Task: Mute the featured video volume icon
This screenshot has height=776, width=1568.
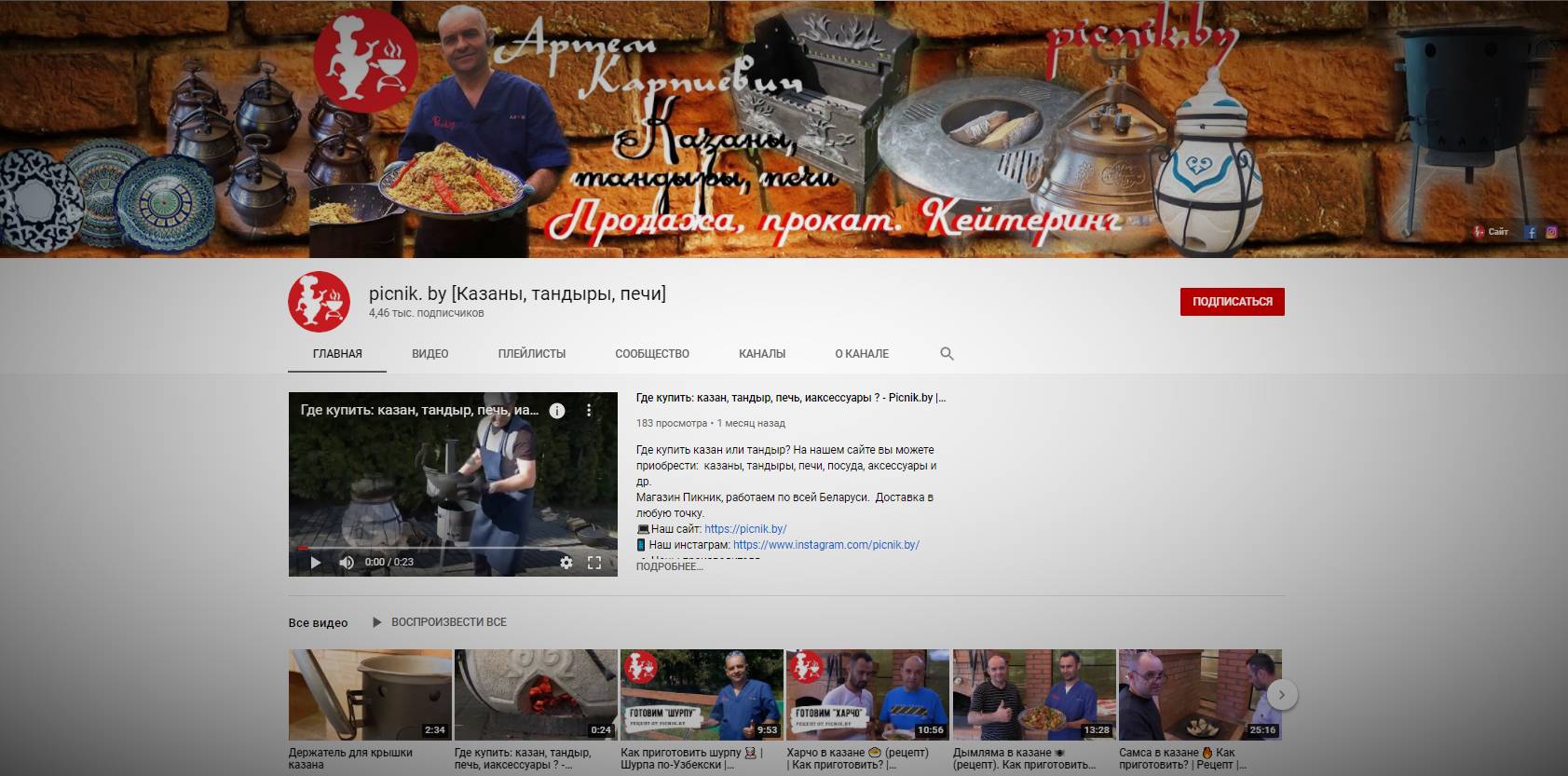Action: point(347,562)
